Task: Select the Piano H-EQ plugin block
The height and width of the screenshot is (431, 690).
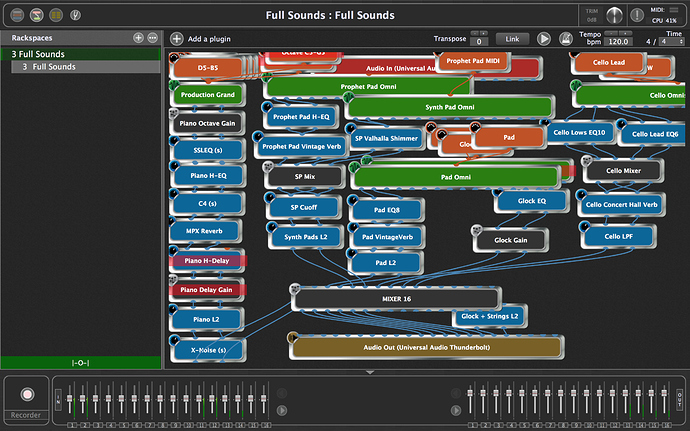Action: pyautogui.click(x=208, y=176)
